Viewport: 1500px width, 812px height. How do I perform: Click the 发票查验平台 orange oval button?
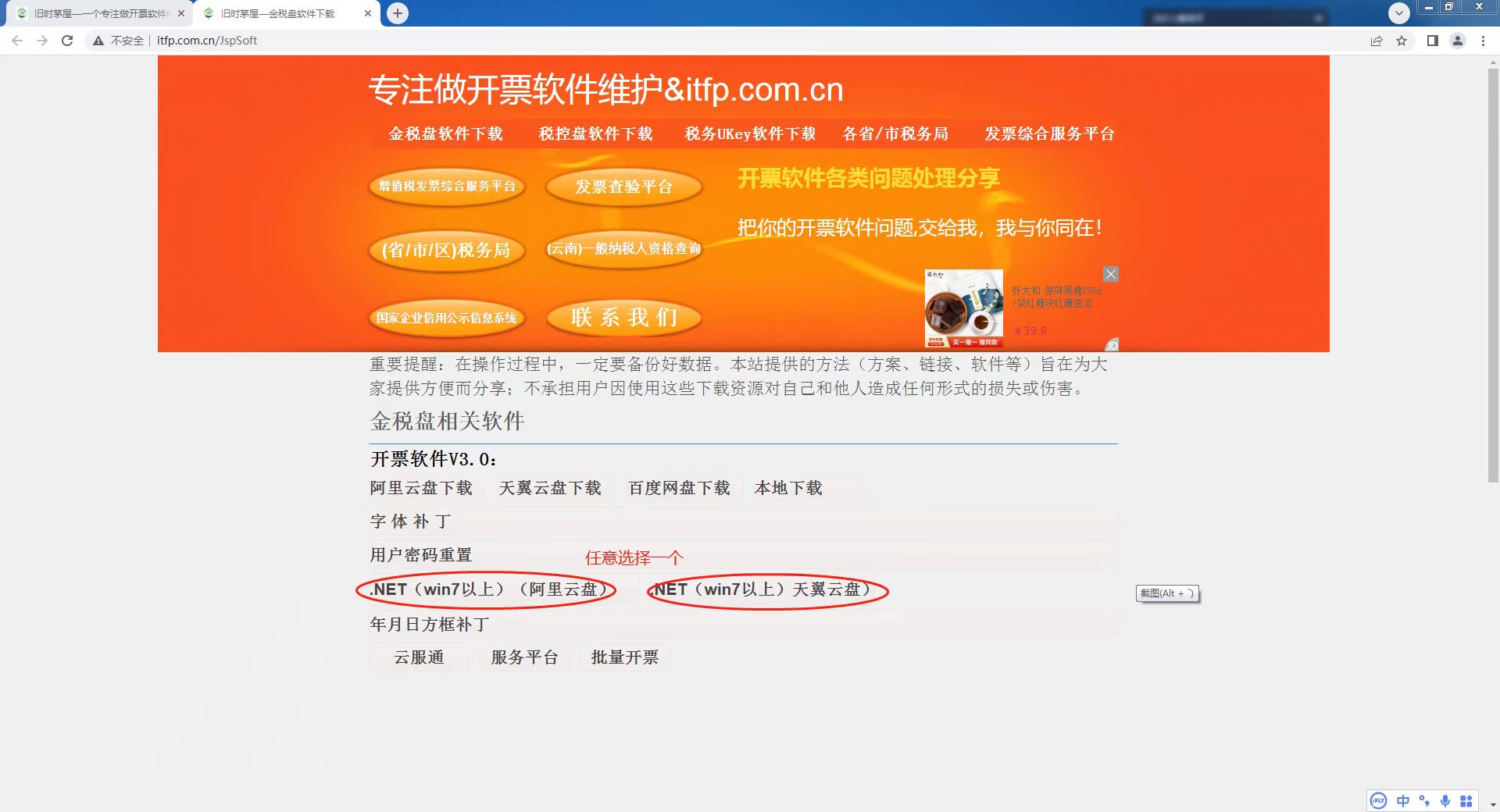[623, 187]
